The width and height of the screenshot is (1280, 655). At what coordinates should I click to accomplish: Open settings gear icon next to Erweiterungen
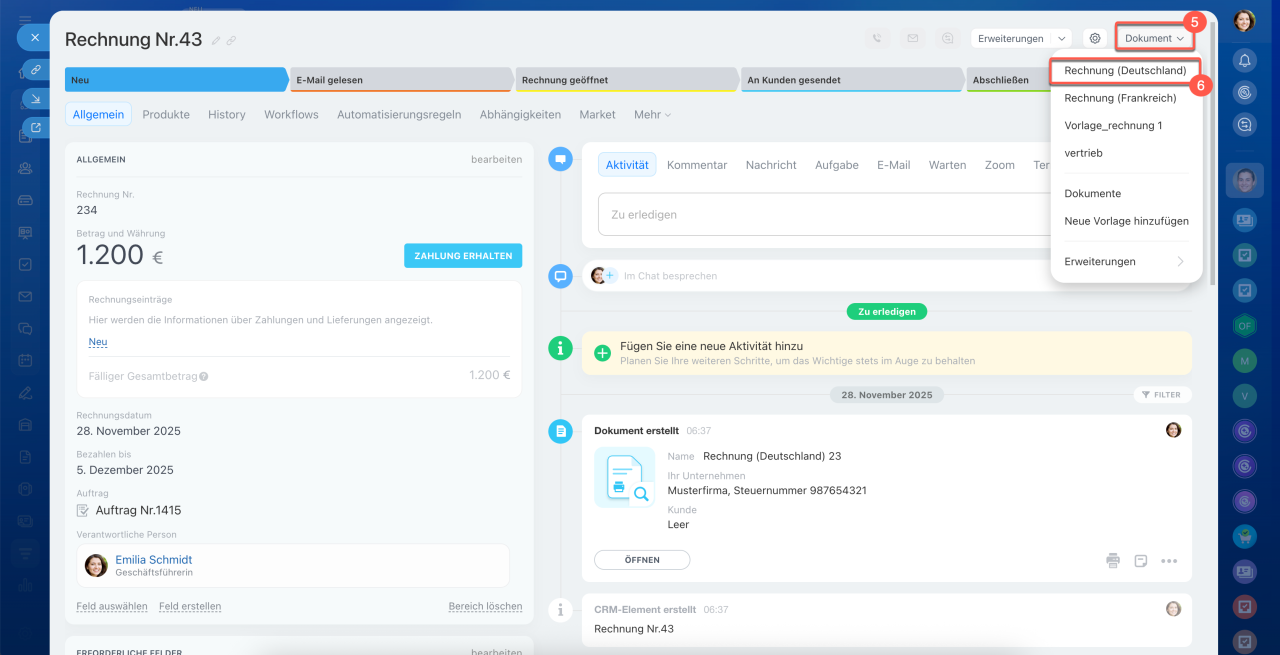tap(1095, 39)
